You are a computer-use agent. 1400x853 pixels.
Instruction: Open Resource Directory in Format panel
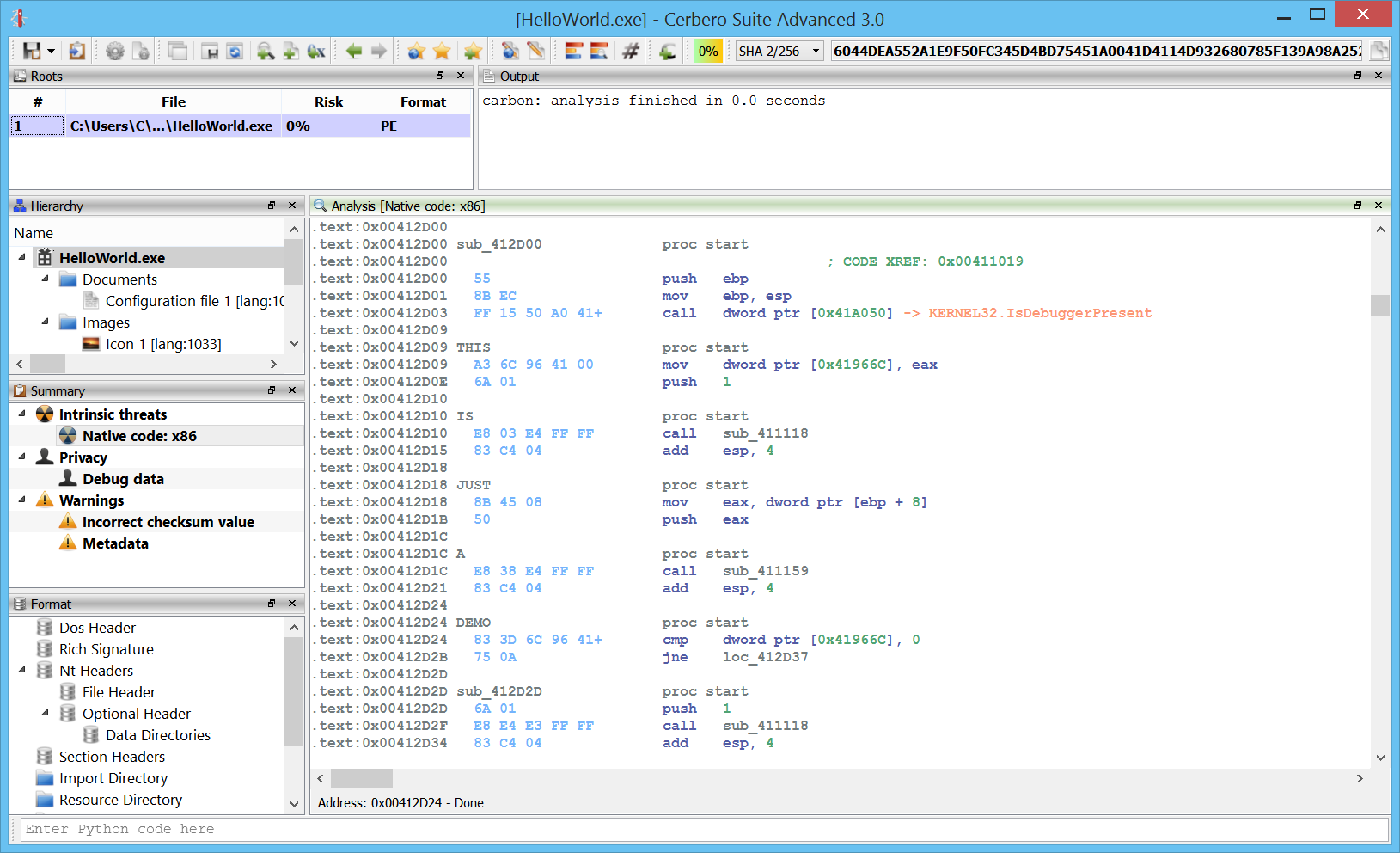(x=120, y=800)
